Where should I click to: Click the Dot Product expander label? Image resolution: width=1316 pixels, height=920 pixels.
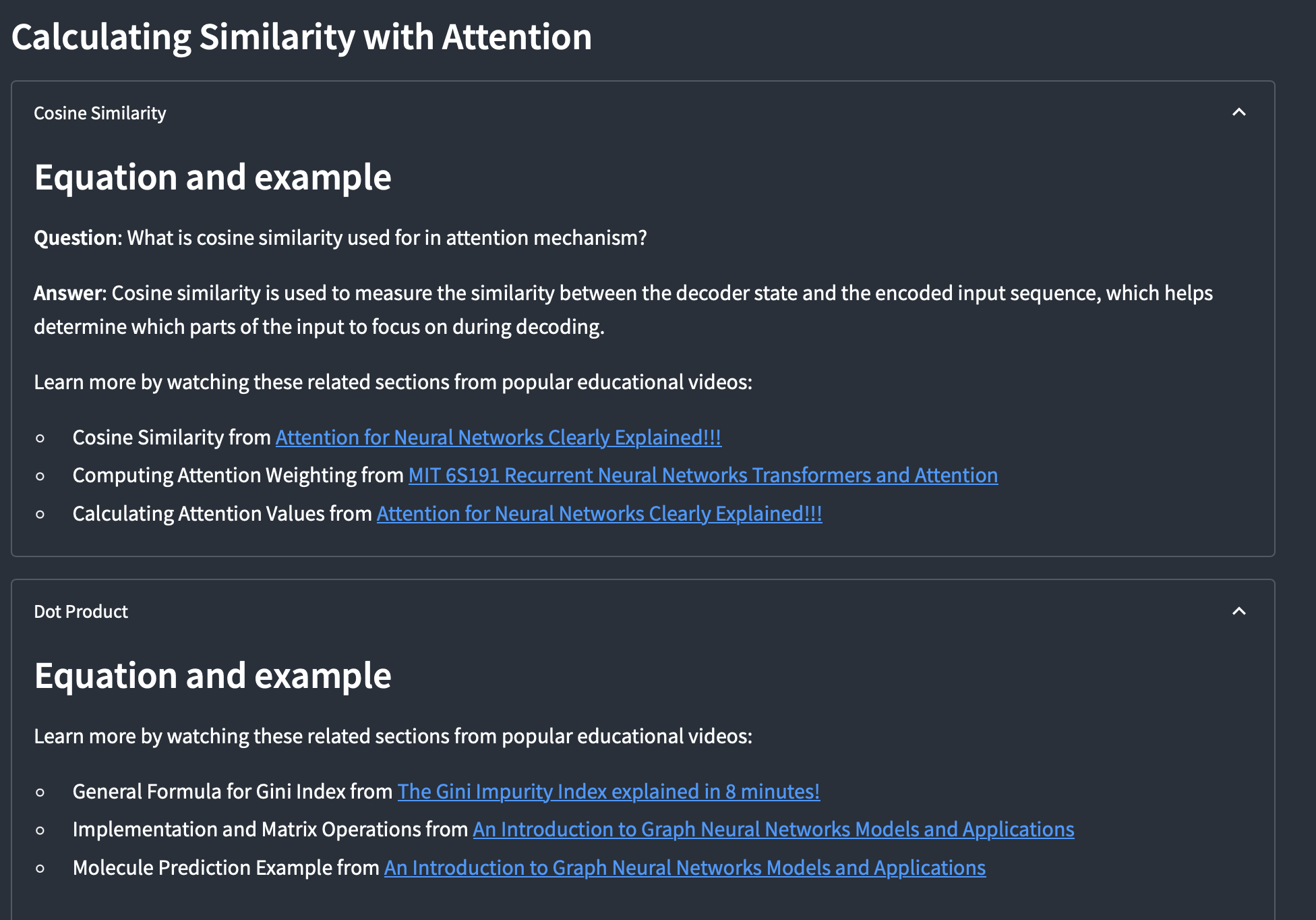(81, 612)
